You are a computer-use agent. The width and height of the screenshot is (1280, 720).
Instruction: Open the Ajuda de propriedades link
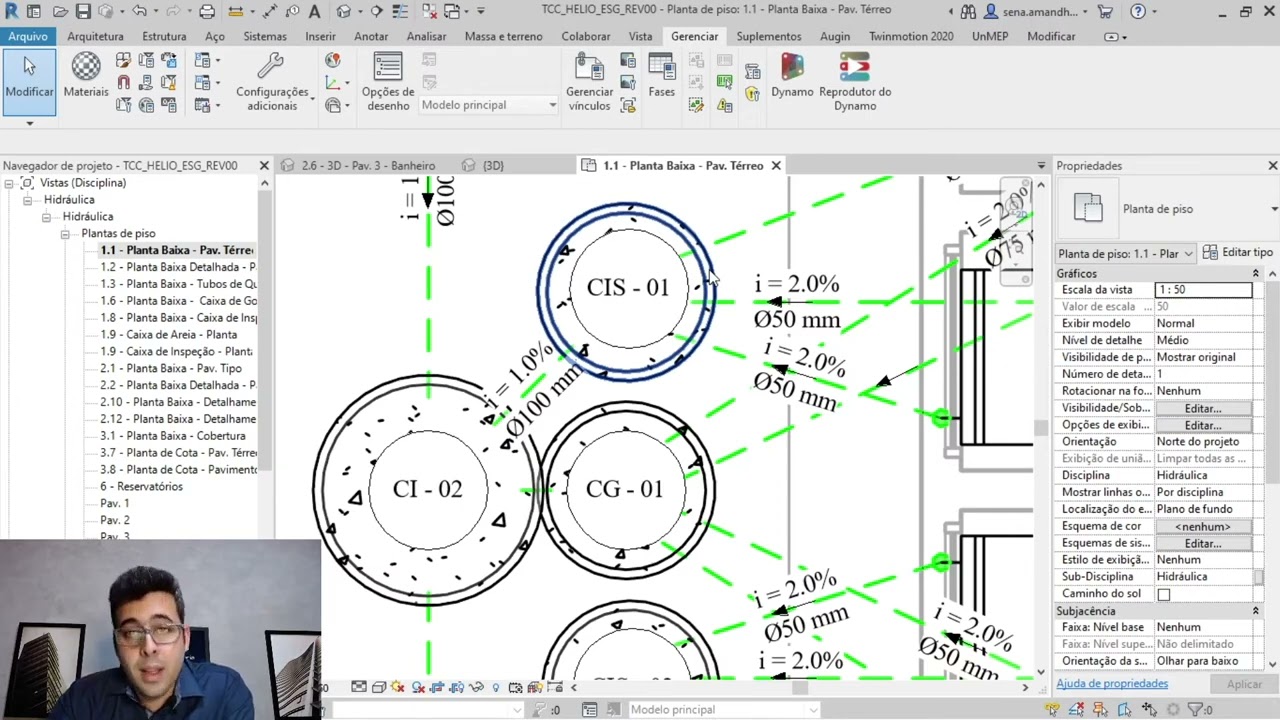point(1112,684)
